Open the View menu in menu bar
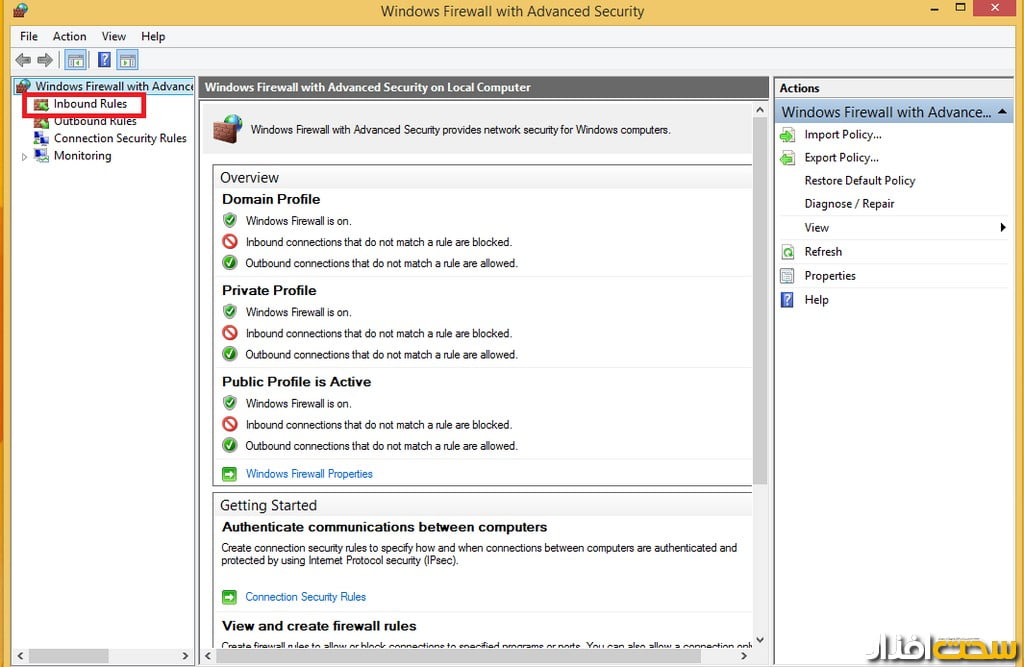Image resolution: width=1024 pixels, height=667 pixels. click(114, 37)
